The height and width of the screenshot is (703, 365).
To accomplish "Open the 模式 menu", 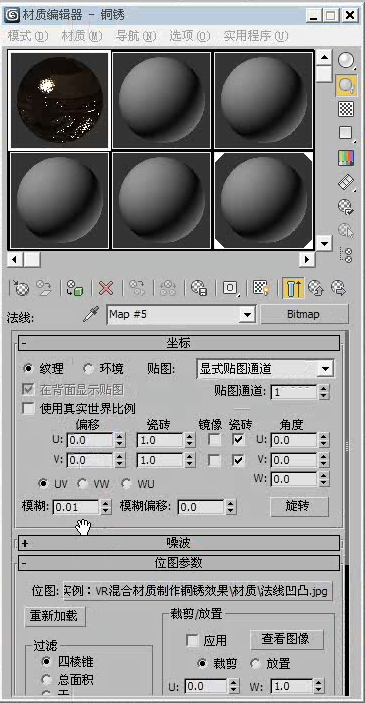I will click(x=28, y=36).
